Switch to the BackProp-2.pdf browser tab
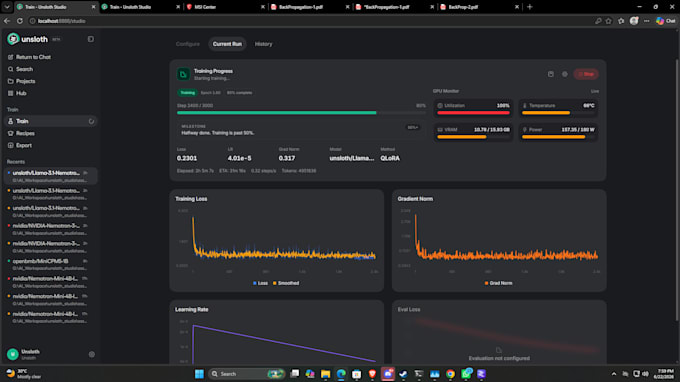The width and height of the screenshot is (680, 382). pyautogui.click(x=479, y=7)
